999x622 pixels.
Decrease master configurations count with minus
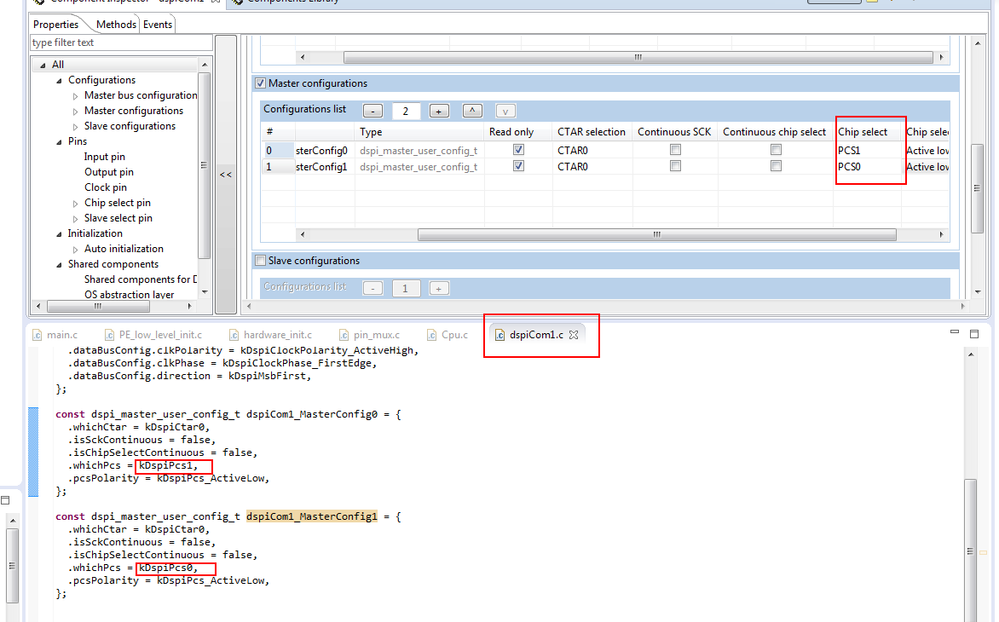coord(373,112)
